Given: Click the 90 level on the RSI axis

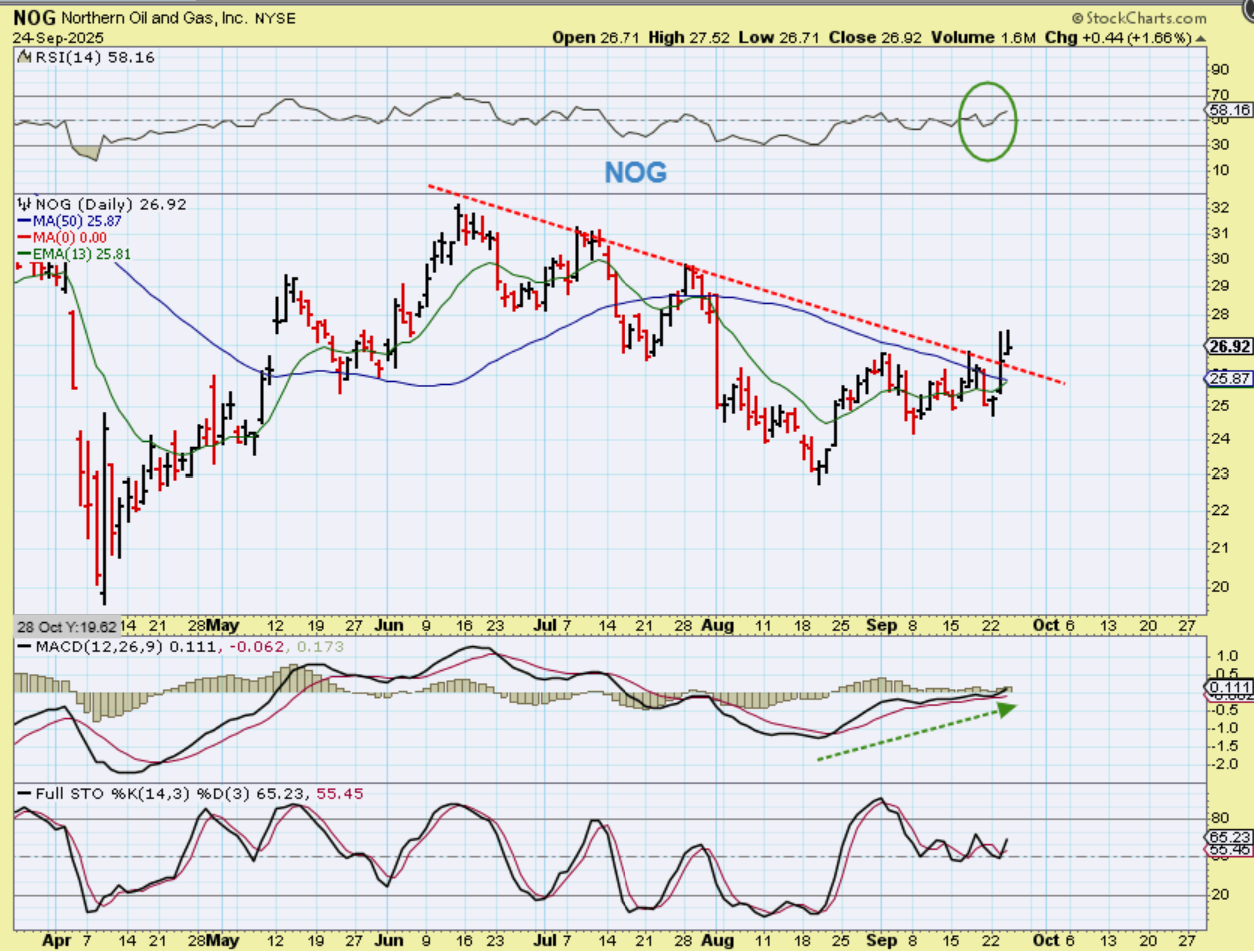Looking at the screenshot, I should (x=1219, y=69).
